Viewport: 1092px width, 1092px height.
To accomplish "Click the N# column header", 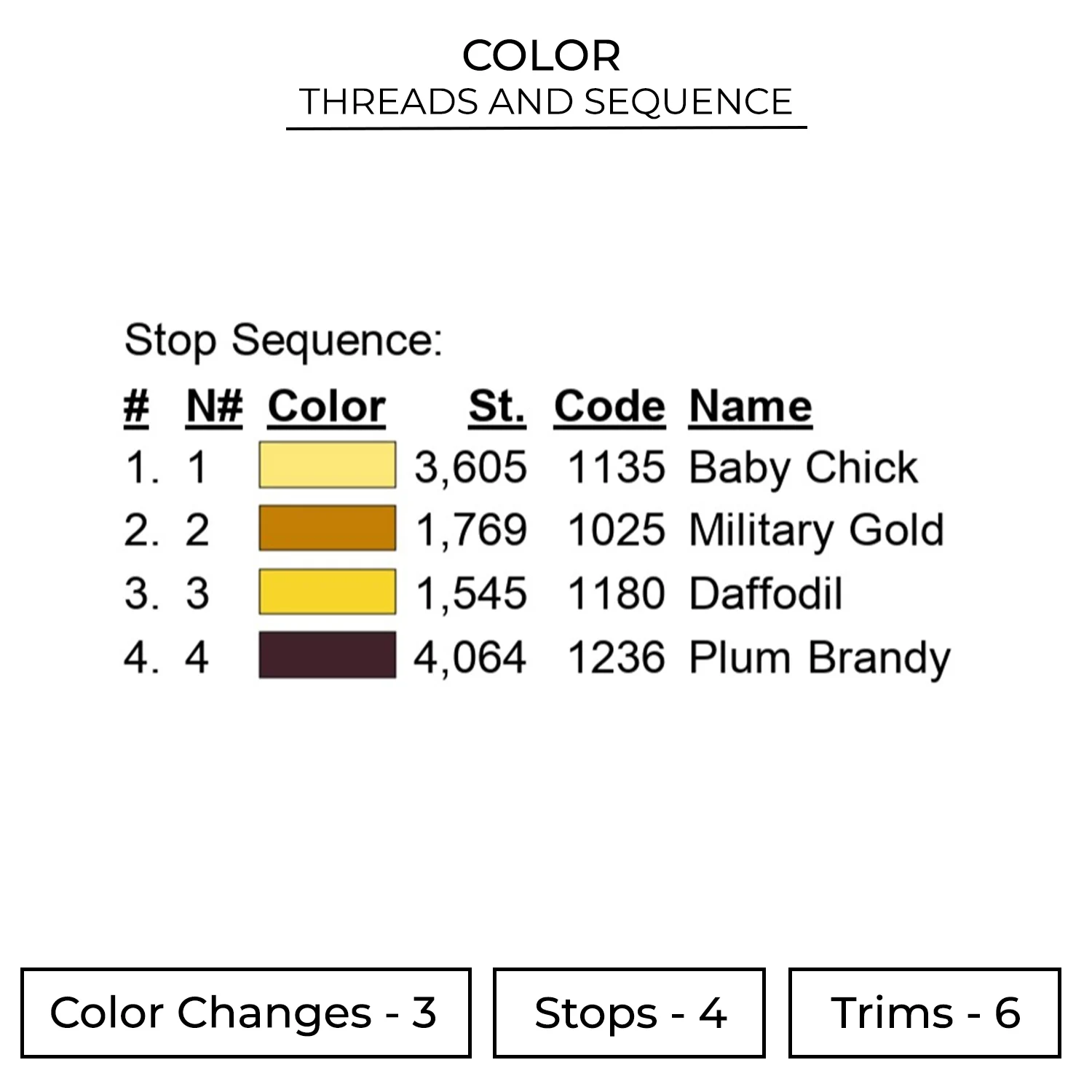I will click(x=214, y=406).
